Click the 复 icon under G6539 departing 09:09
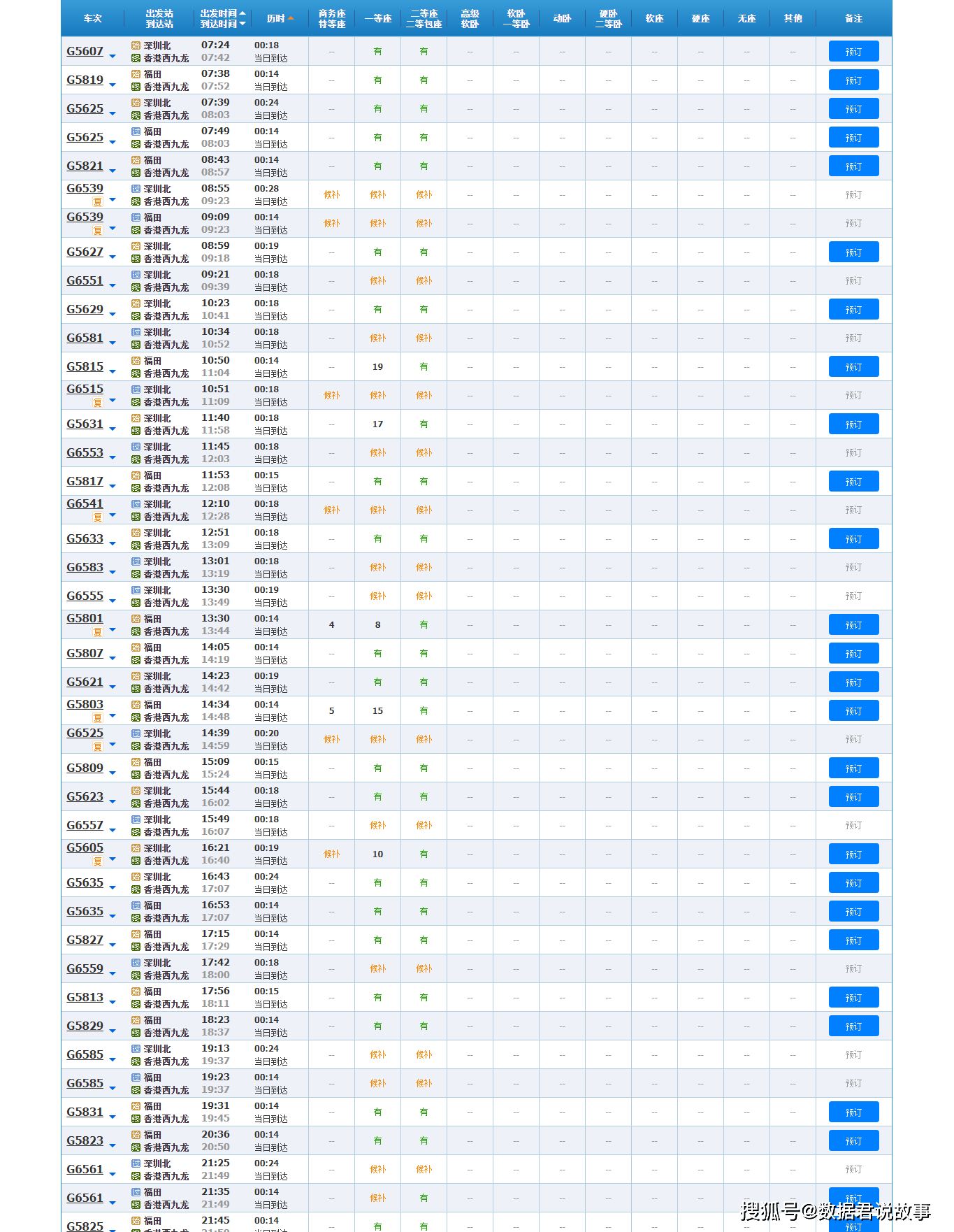Screen dimensions: 954x1232 point(98,231)
